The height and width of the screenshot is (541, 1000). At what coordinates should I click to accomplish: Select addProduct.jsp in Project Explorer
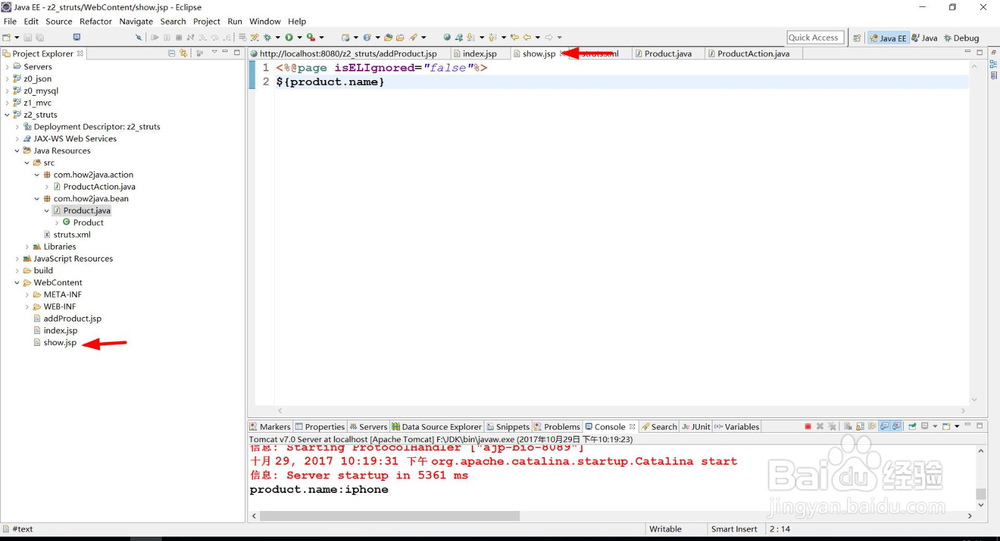coord(72,318)
